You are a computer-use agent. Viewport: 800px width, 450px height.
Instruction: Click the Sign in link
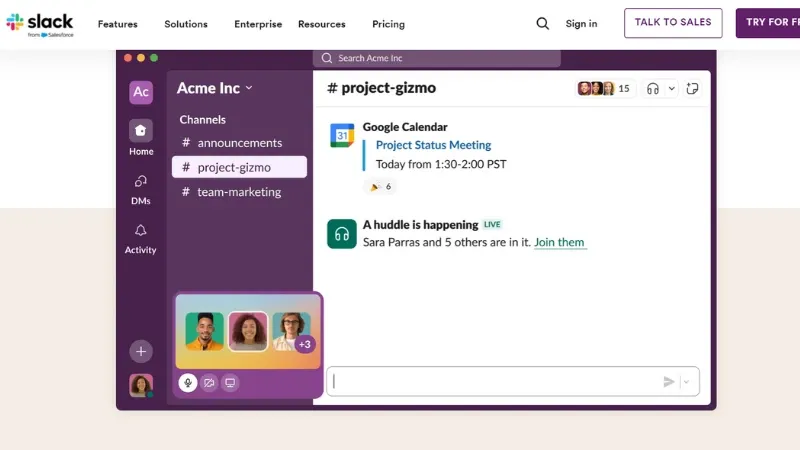tap(581, 23)
